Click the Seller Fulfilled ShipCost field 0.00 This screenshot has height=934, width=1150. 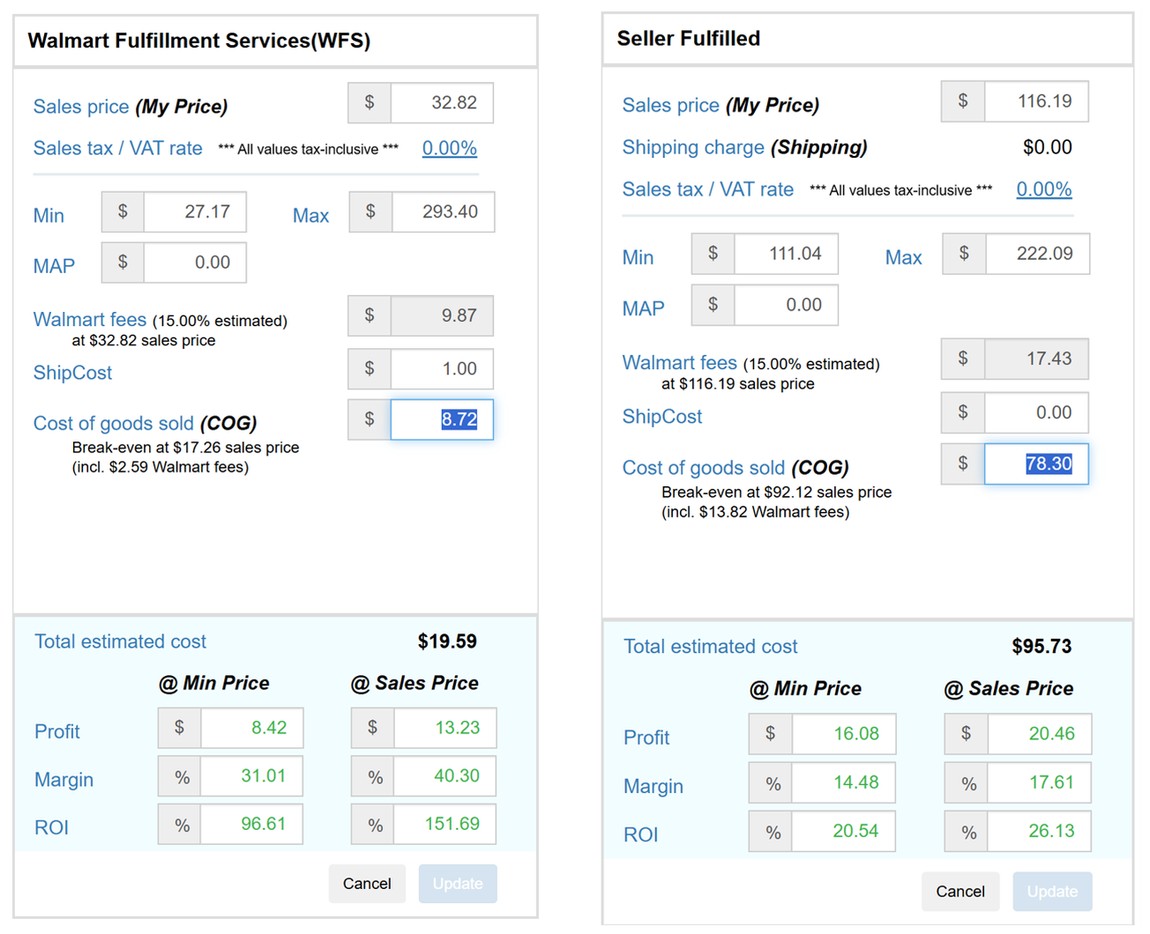click(1036, 413)
